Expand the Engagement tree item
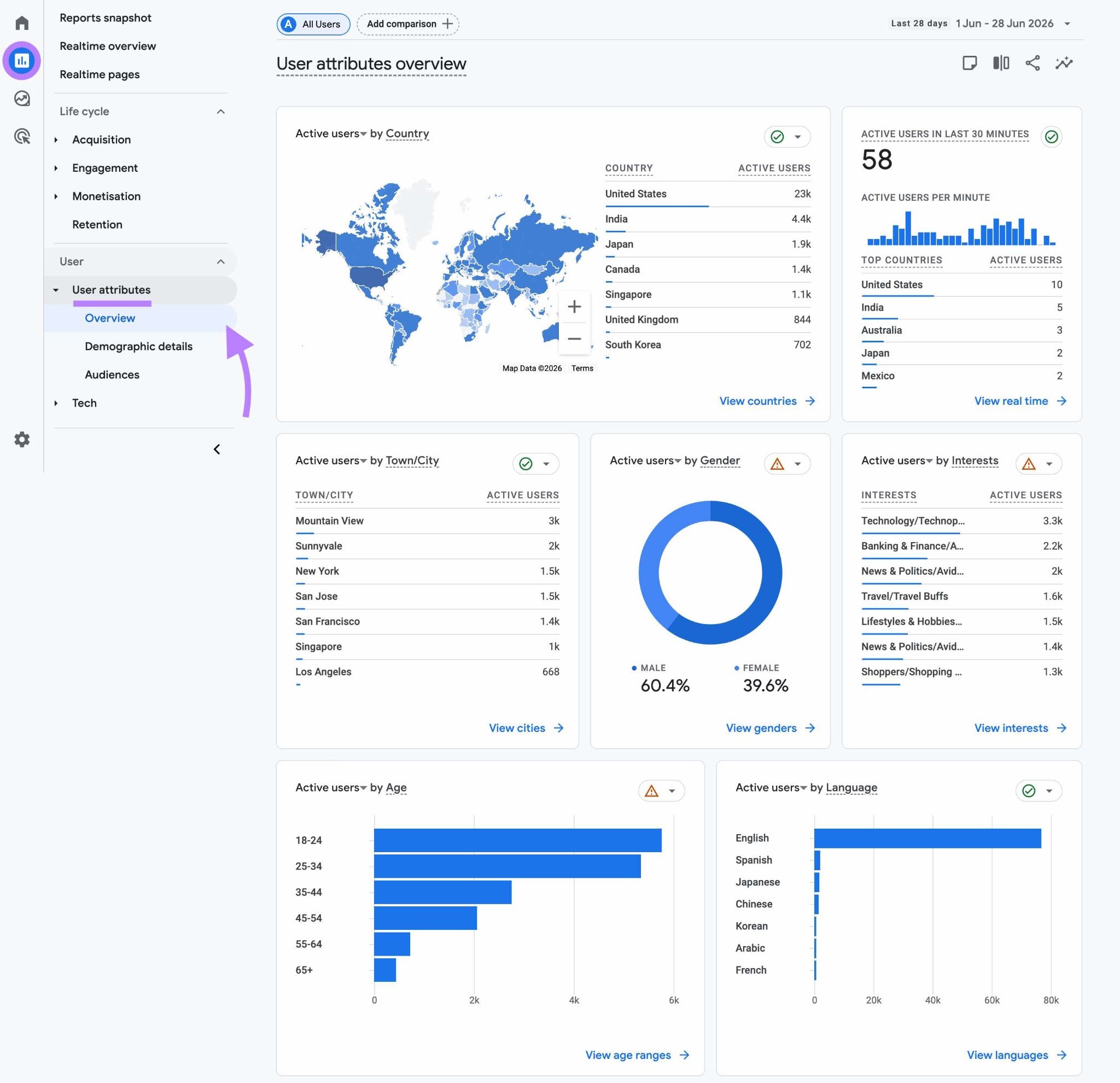 [x=56, y=168]
